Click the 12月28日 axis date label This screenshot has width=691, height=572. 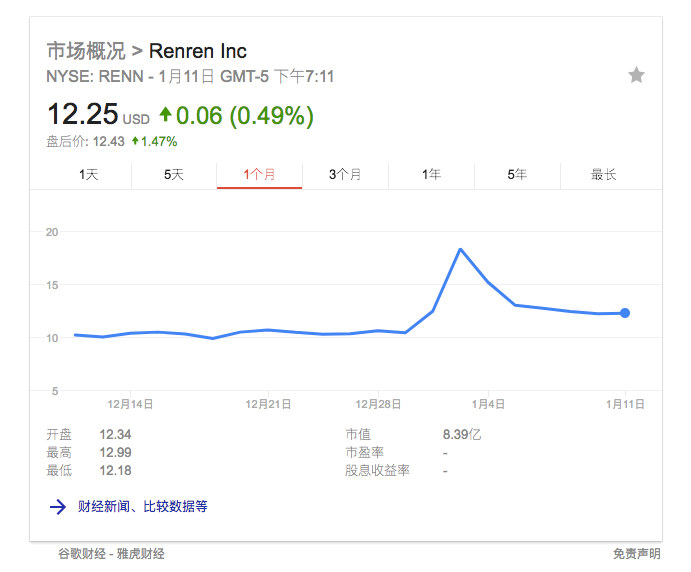coord(378,404)
